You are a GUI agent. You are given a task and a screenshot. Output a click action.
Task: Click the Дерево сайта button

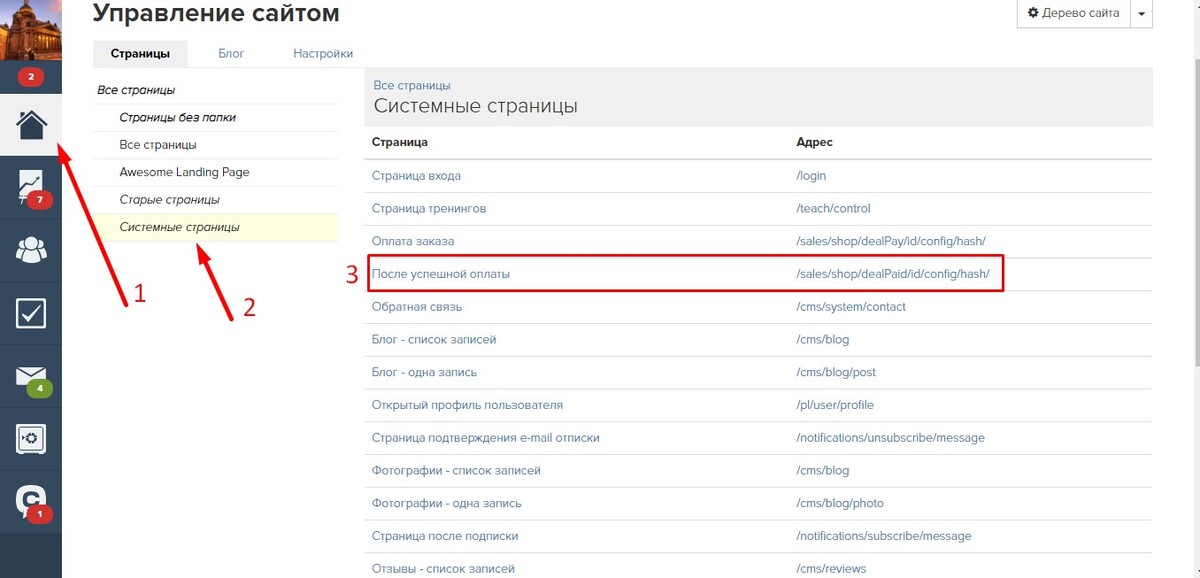(x=1073, y=14)
